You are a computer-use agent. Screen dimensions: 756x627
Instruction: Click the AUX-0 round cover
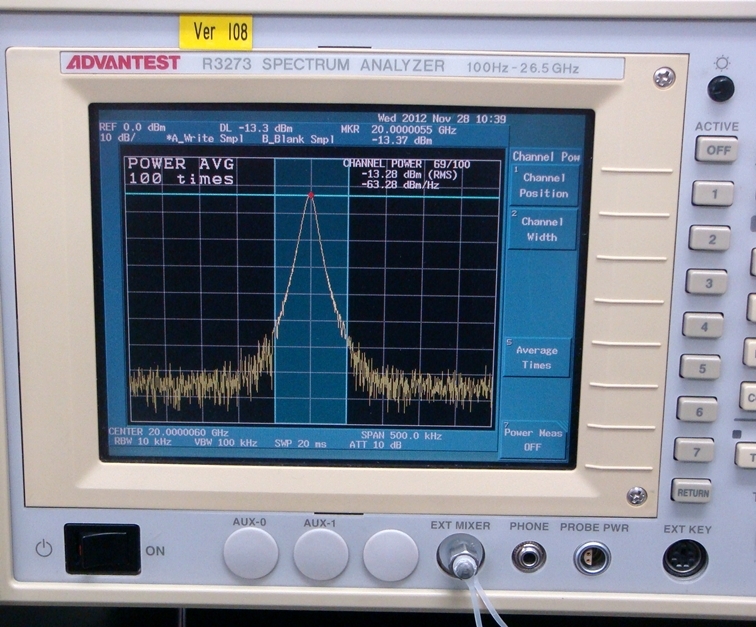click(251, 553)
